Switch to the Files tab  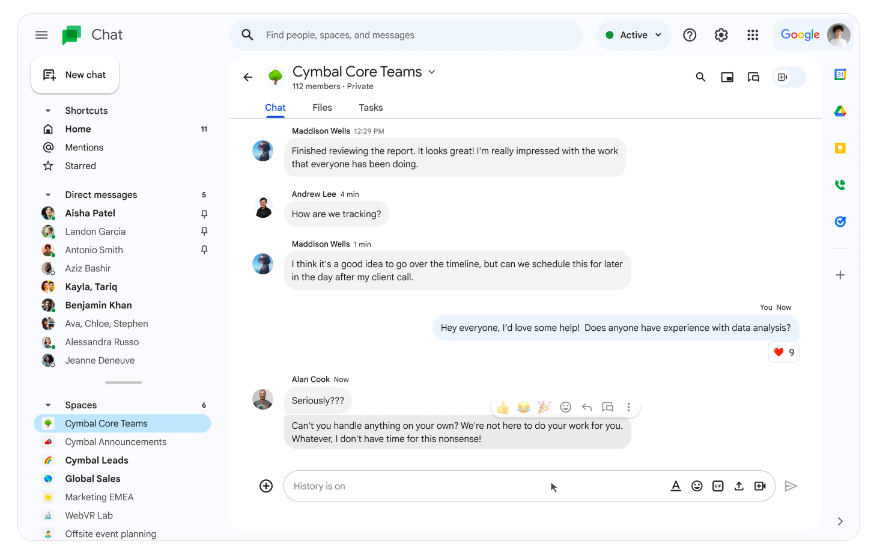tap(322, 108)
